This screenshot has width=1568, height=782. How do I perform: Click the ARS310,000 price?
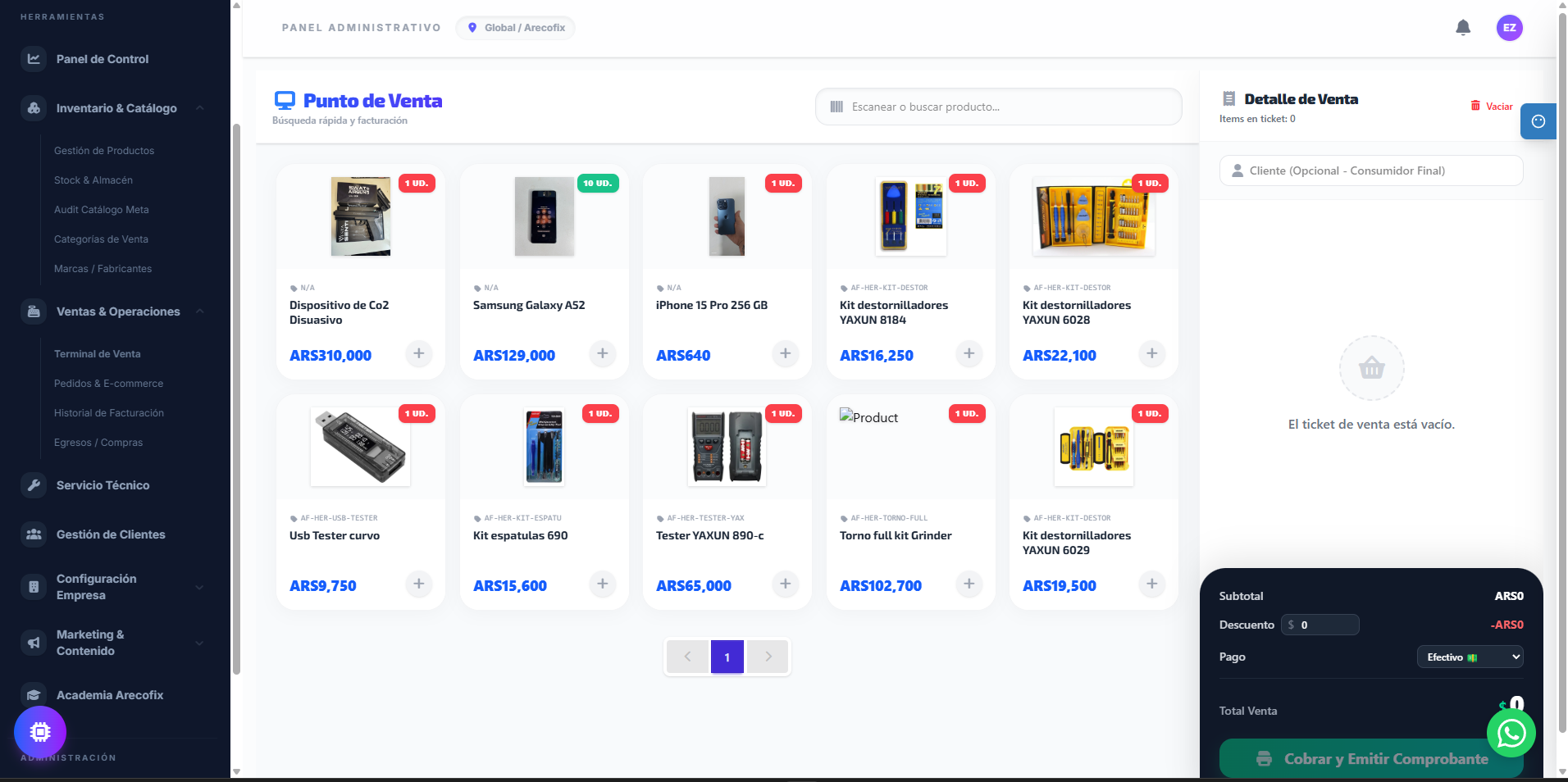pos(330,355)
